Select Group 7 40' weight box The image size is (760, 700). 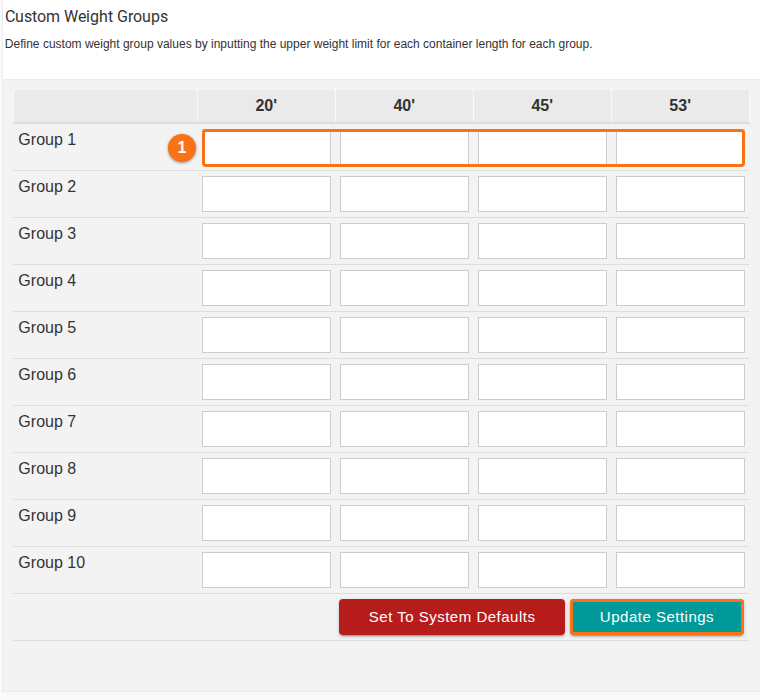tap(404, 429)
